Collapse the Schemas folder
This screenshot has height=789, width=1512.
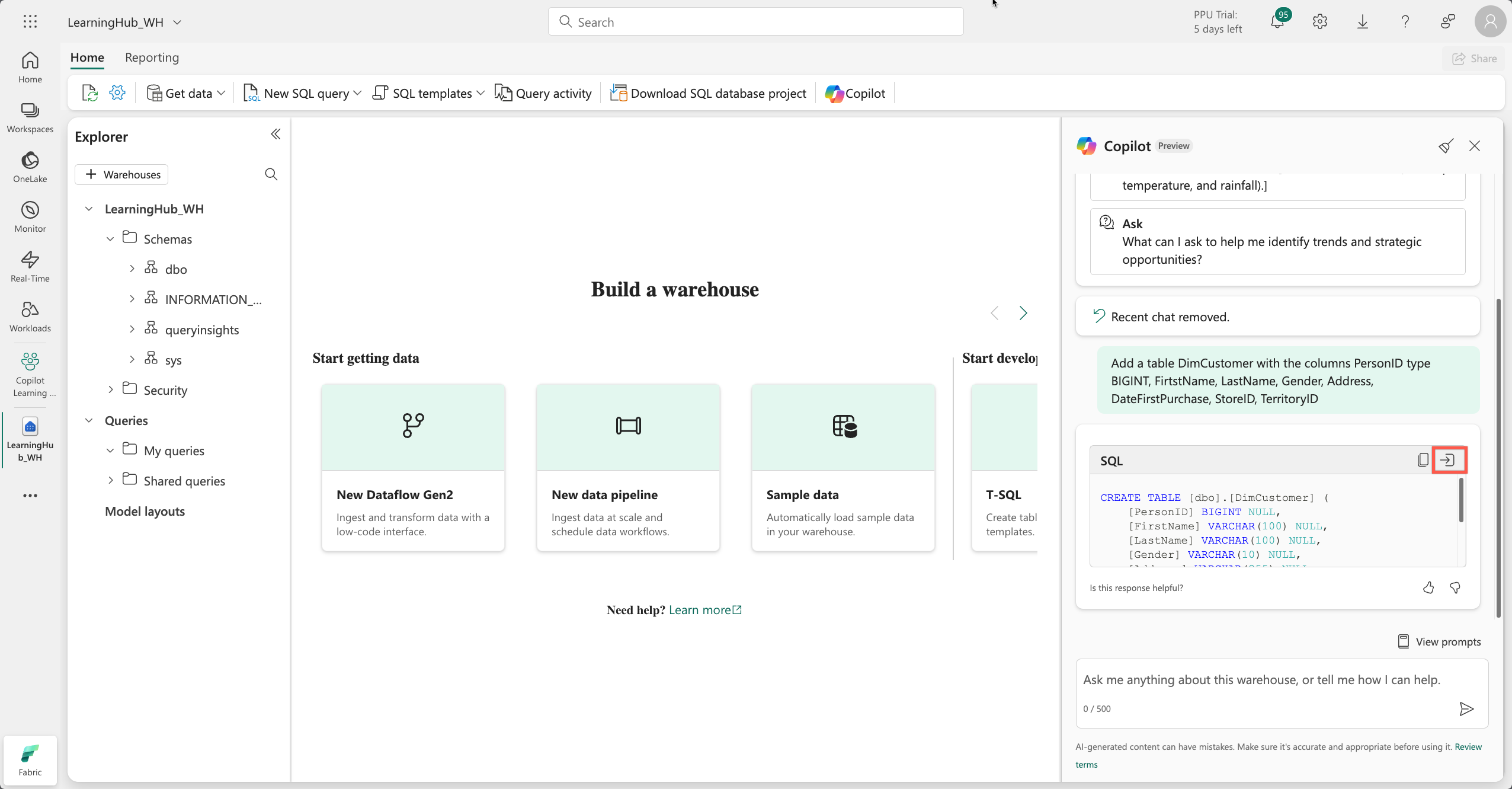pos(110,239)
